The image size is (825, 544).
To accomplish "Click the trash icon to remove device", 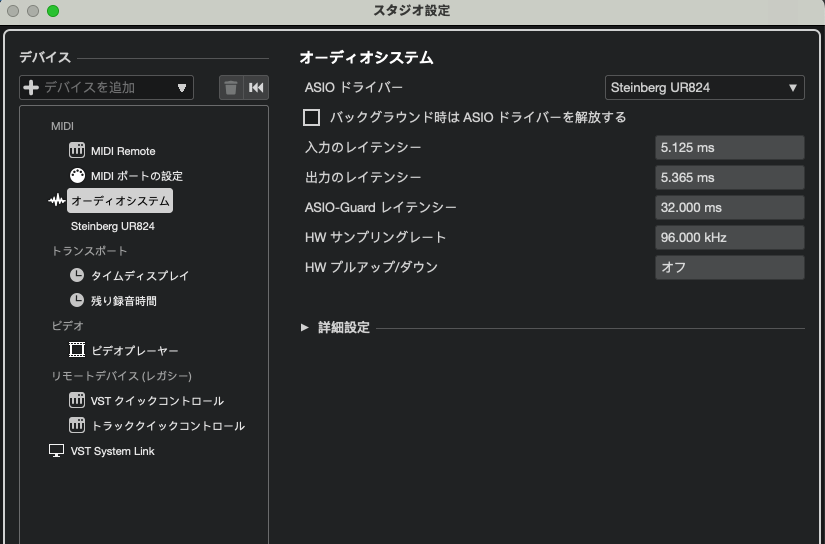I will (x=231, y=88).
